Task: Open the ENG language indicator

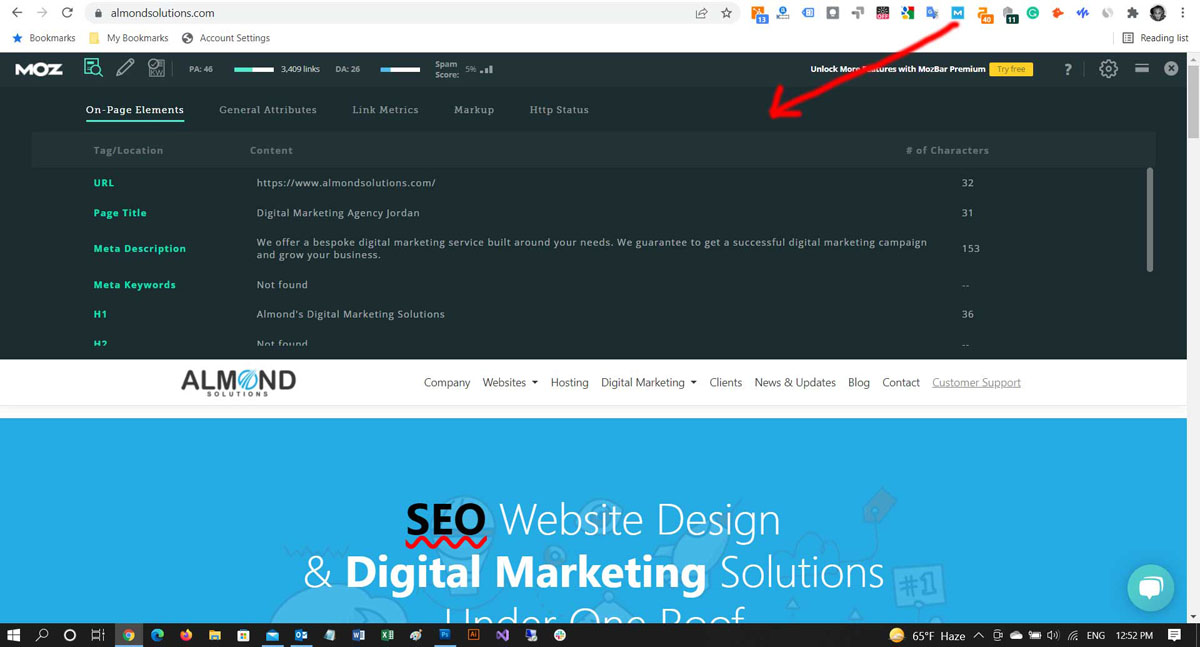Action: [x=1096, y=635]
